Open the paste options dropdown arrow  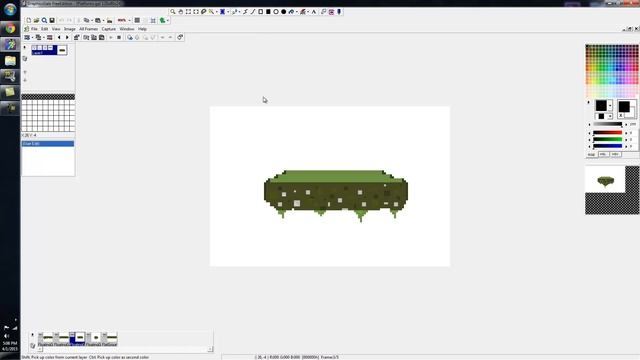[104, 20]
